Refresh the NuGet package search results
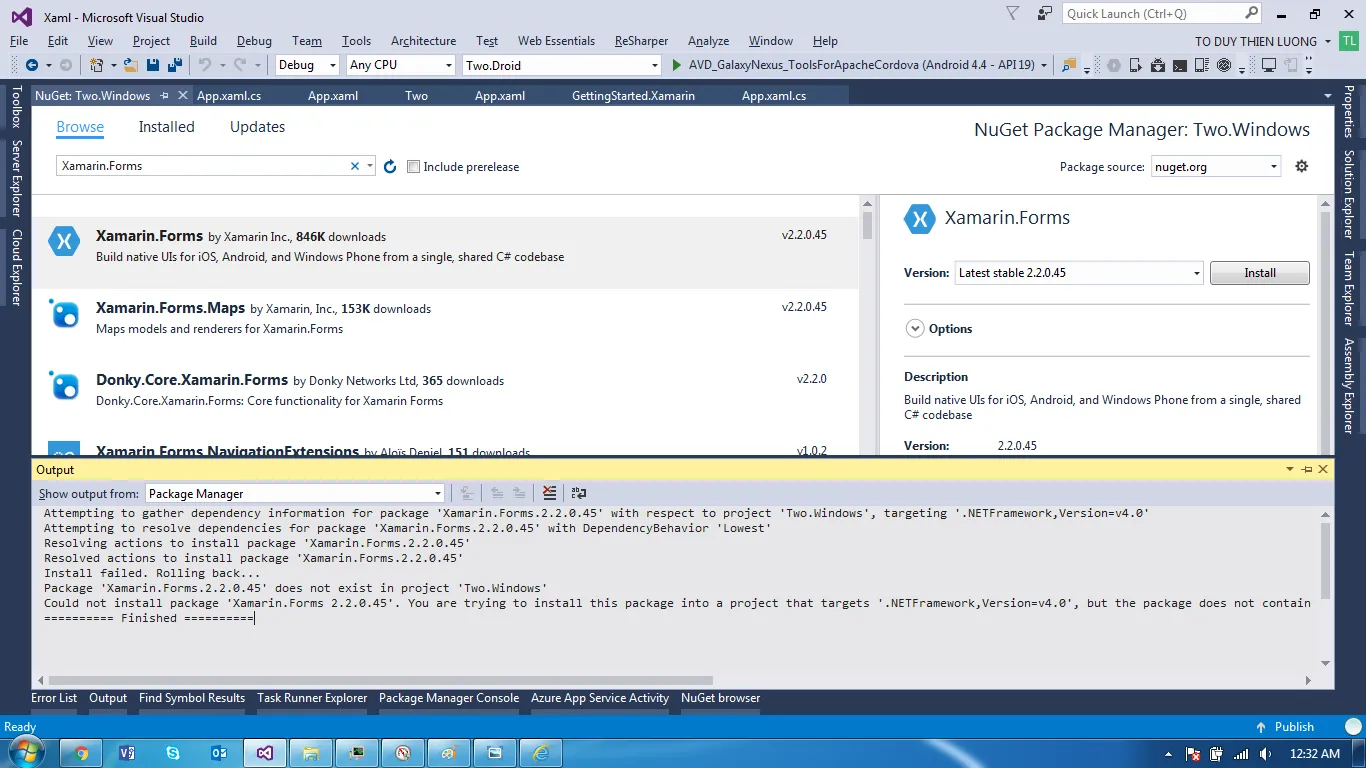1366x768 pixels. [x=390, y=166]
